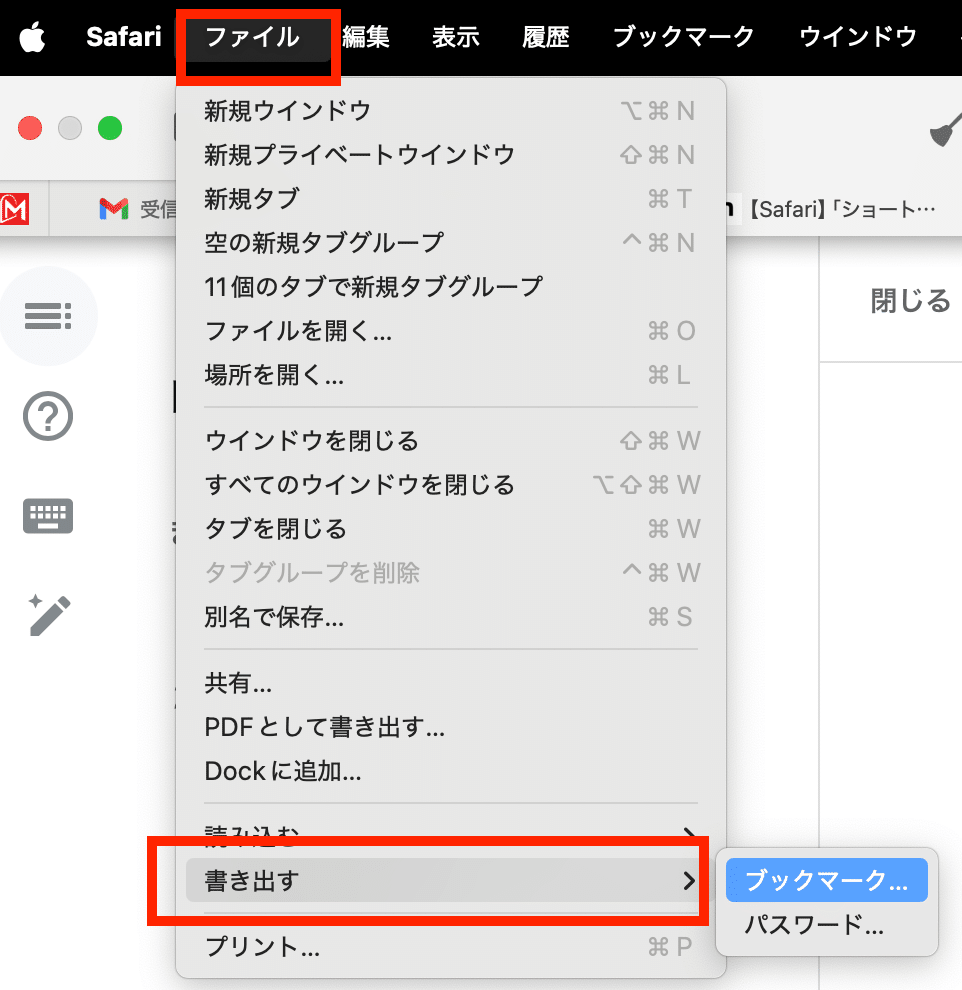Screen dimensions: 962x990
Task: Select 新規ウインドウ from the menu
Action: (450, 111)
